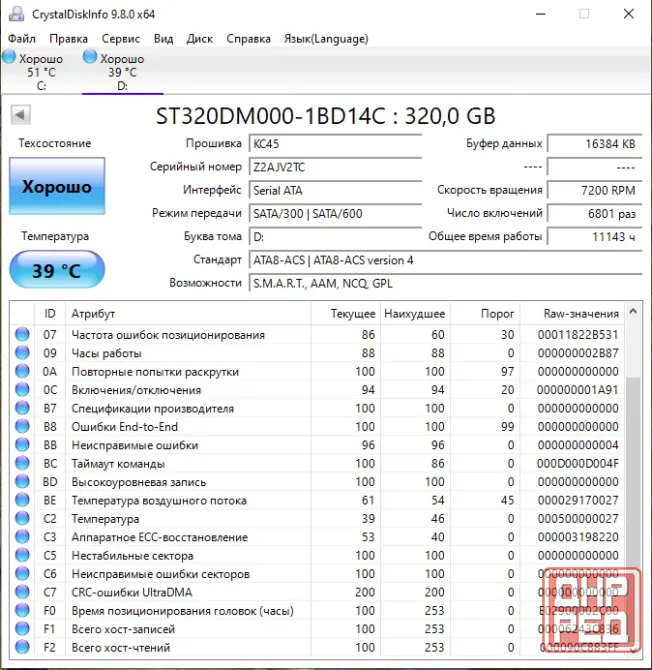The width and height of the screenshot is (652, 670).
Task: Click the Прошивка field KC45
Action: click(x=335, y=144)
